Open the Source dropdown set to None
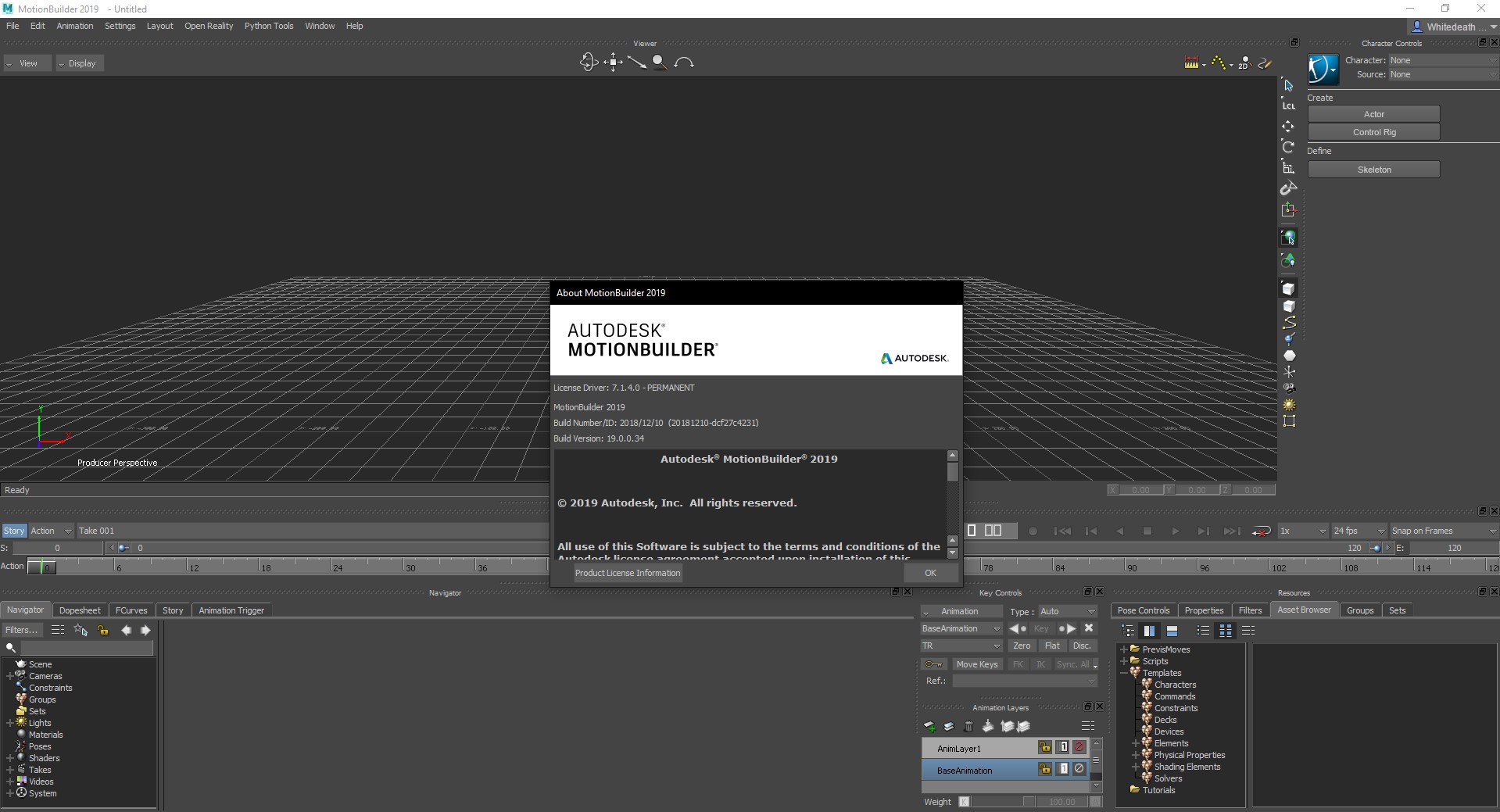The image size is (1500, 812). [x=1443, y=74]
